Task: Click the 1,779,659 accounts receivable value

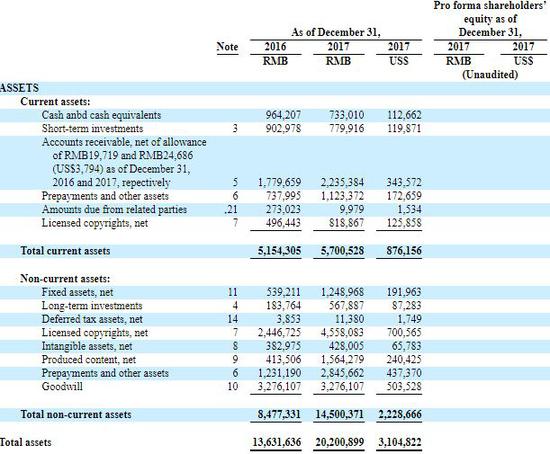Action: pyautogui.click(x=279, y=182)
